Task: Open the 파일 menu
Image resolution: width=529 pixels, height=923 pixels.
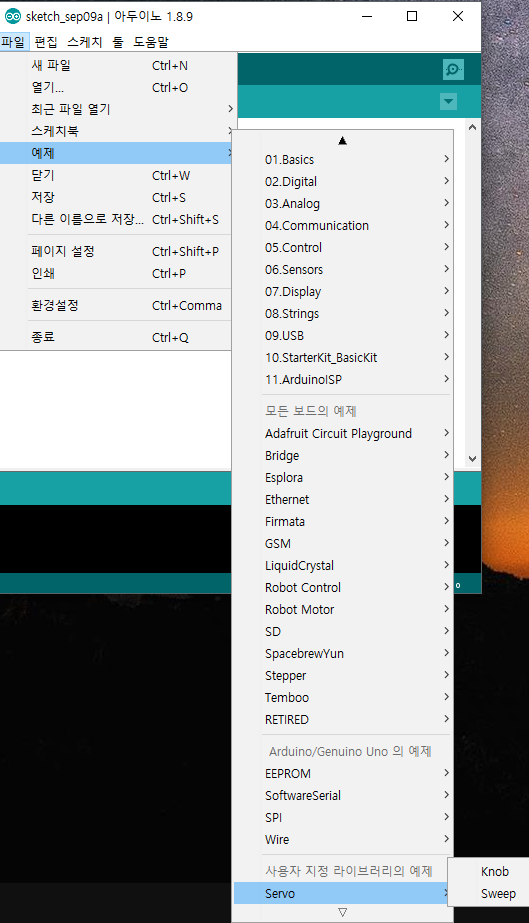Action: pos(14,42)
